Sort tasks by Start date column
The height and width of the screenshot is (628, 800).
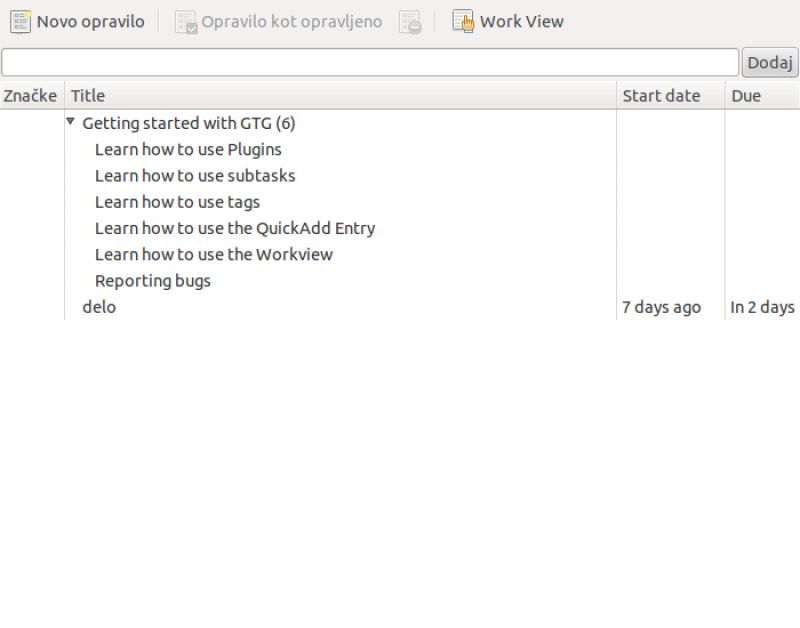[670, 96]
